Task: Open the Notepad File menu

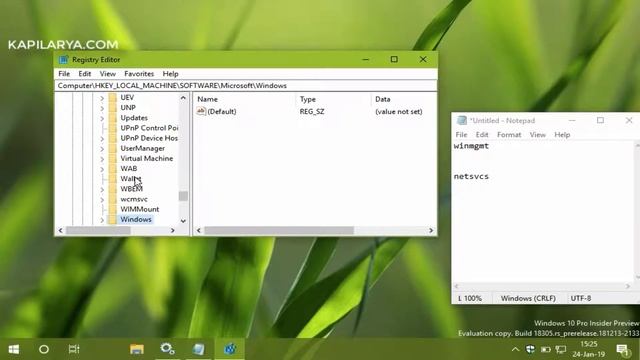Action: [x=461, y=135]
